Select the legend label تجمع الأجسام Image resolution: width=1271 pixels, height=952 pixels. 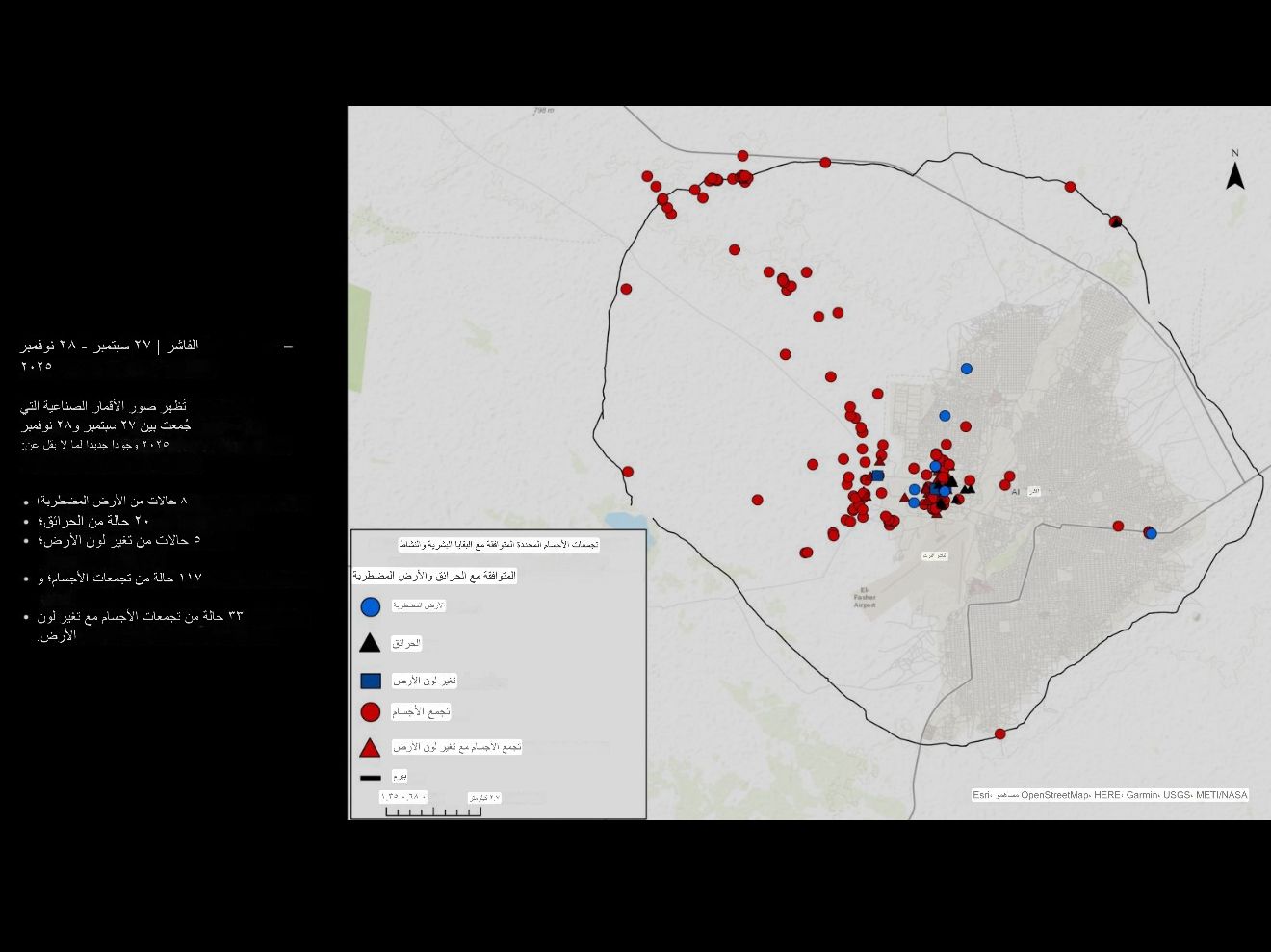coord(421,712)
